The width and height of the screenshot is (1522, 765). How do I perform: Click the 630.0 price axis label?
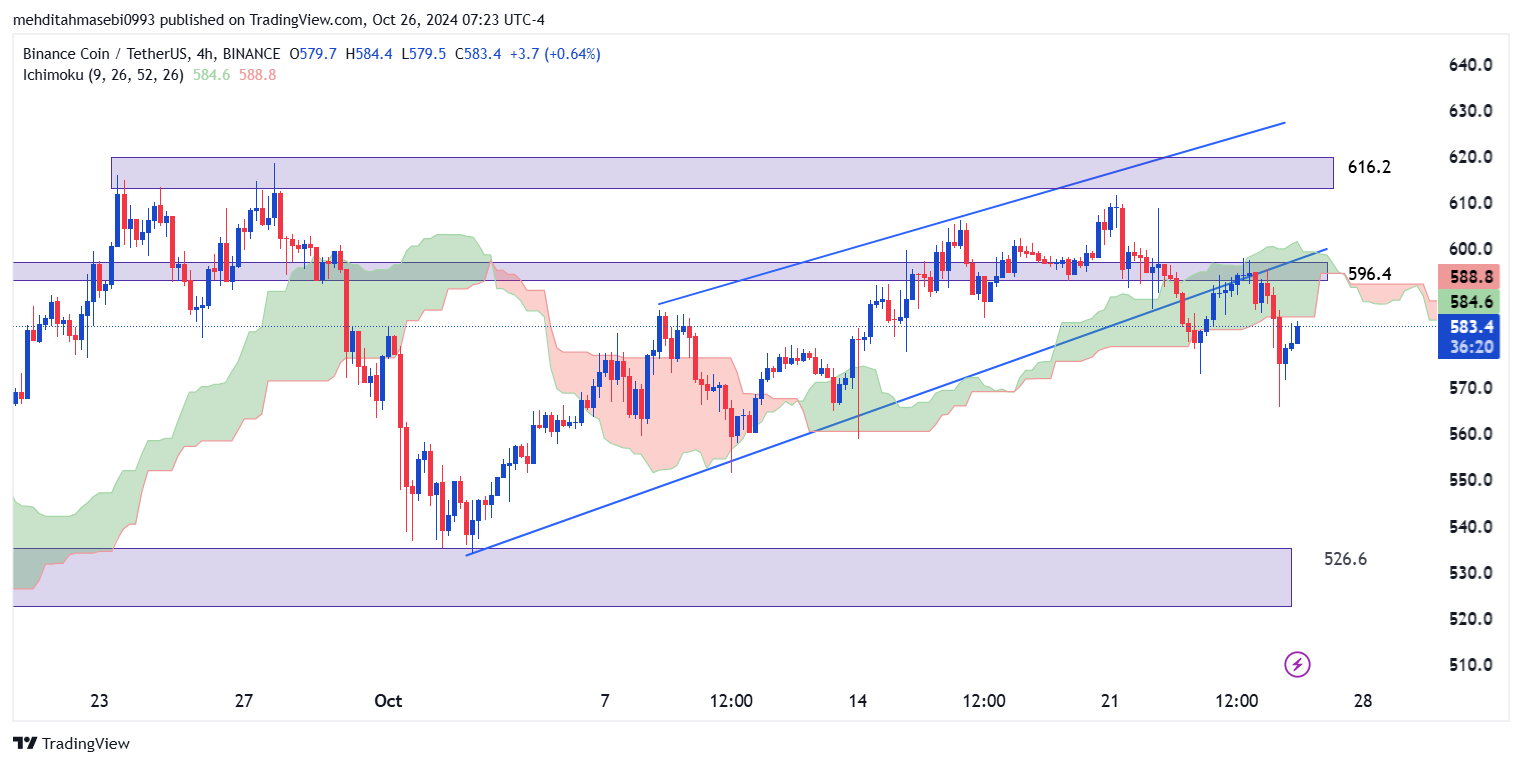(1470, 111)
